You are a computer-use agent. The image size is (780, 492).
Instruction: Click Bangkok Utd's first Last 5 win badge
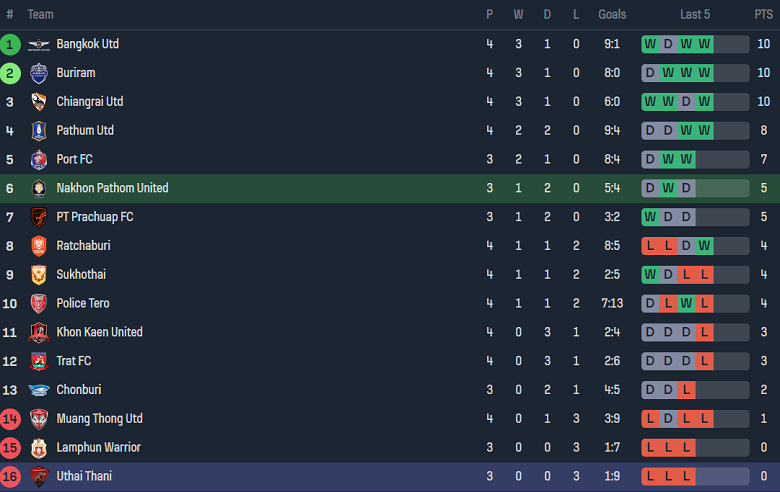(x=650, y=44)
